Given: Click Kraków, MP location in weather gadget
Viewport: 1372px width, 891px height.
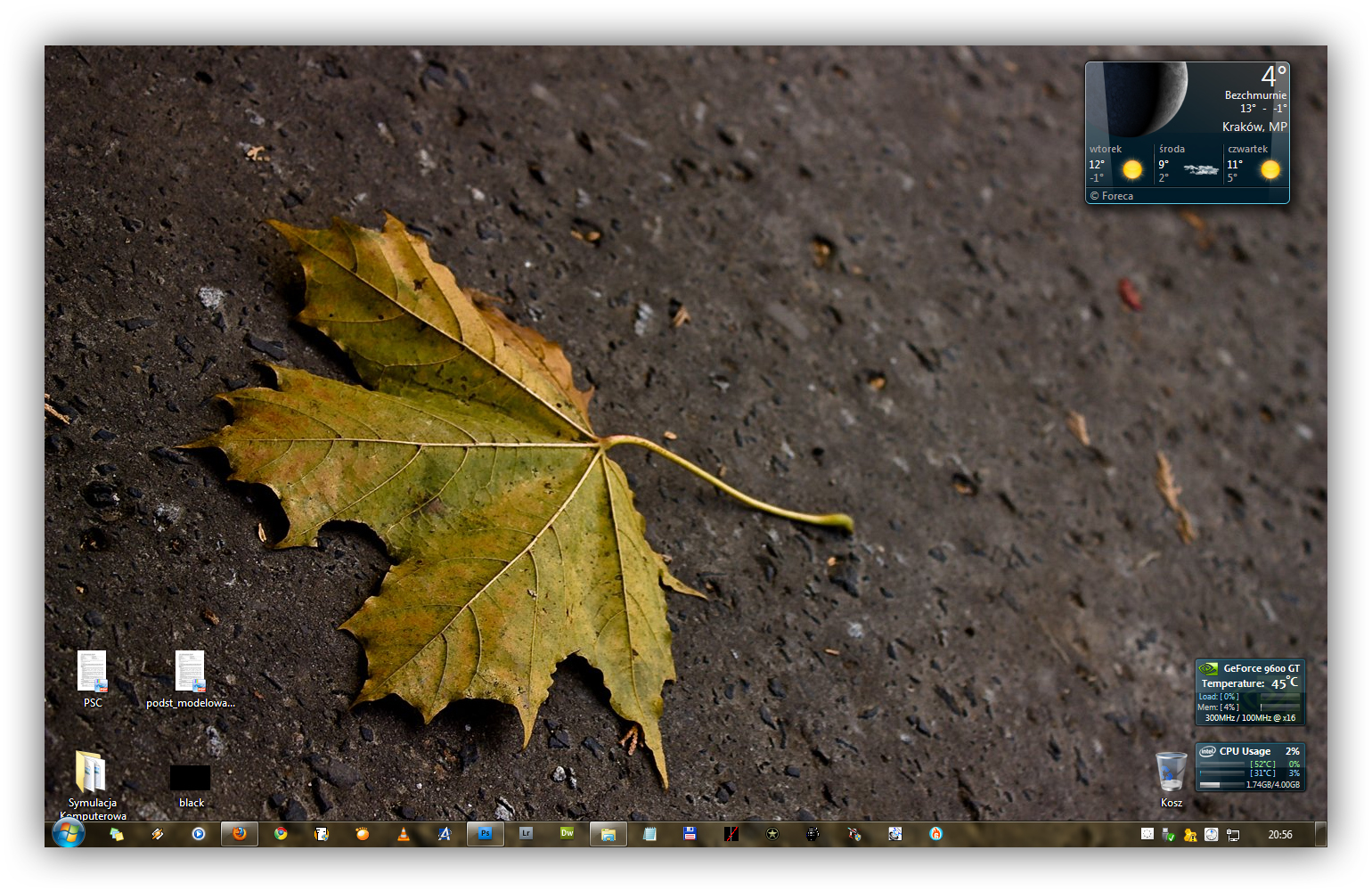Looking at the screenshot, I should 1254,127.
